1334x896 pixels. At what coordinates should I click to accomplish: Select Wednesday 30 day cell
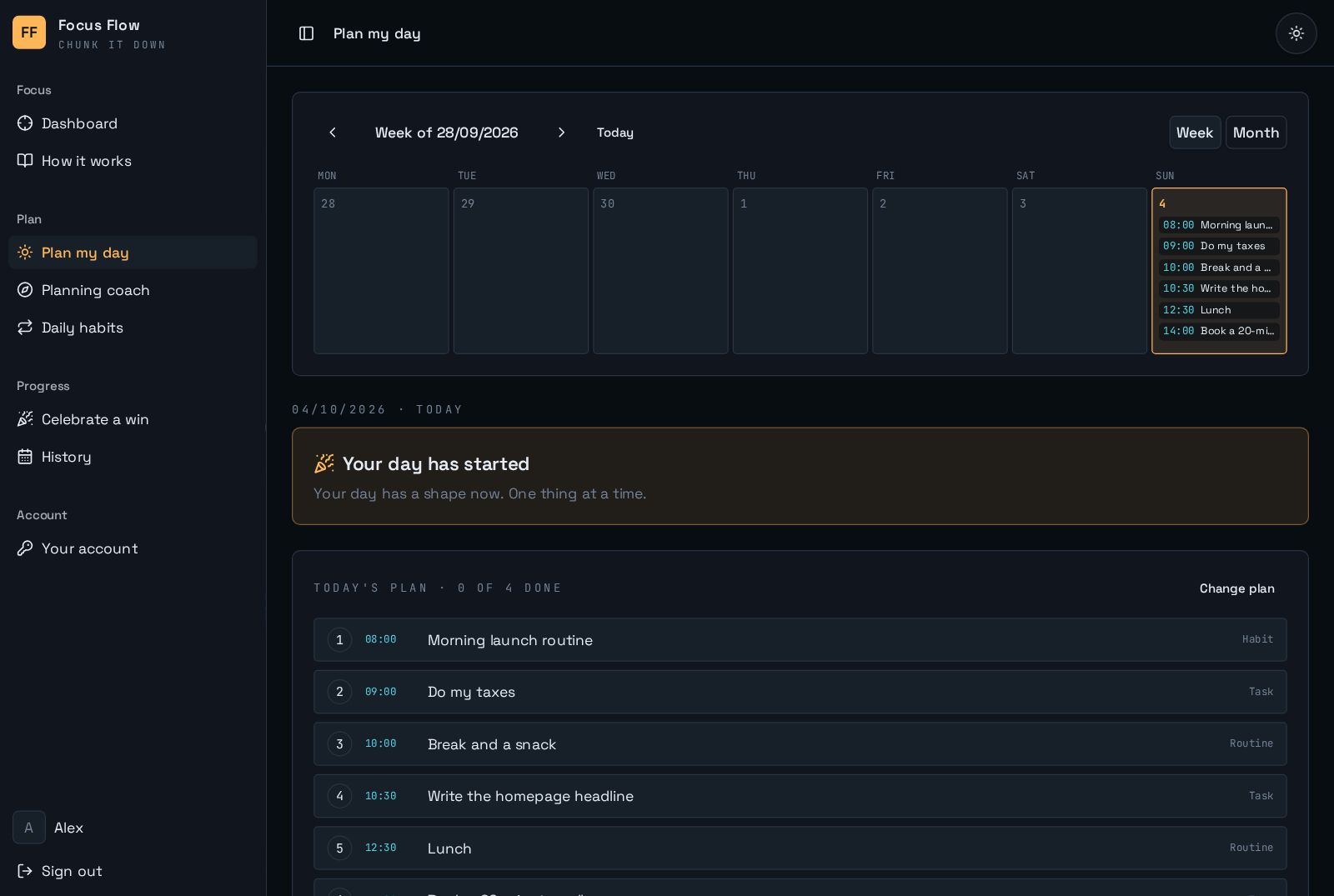pos(660,271)
